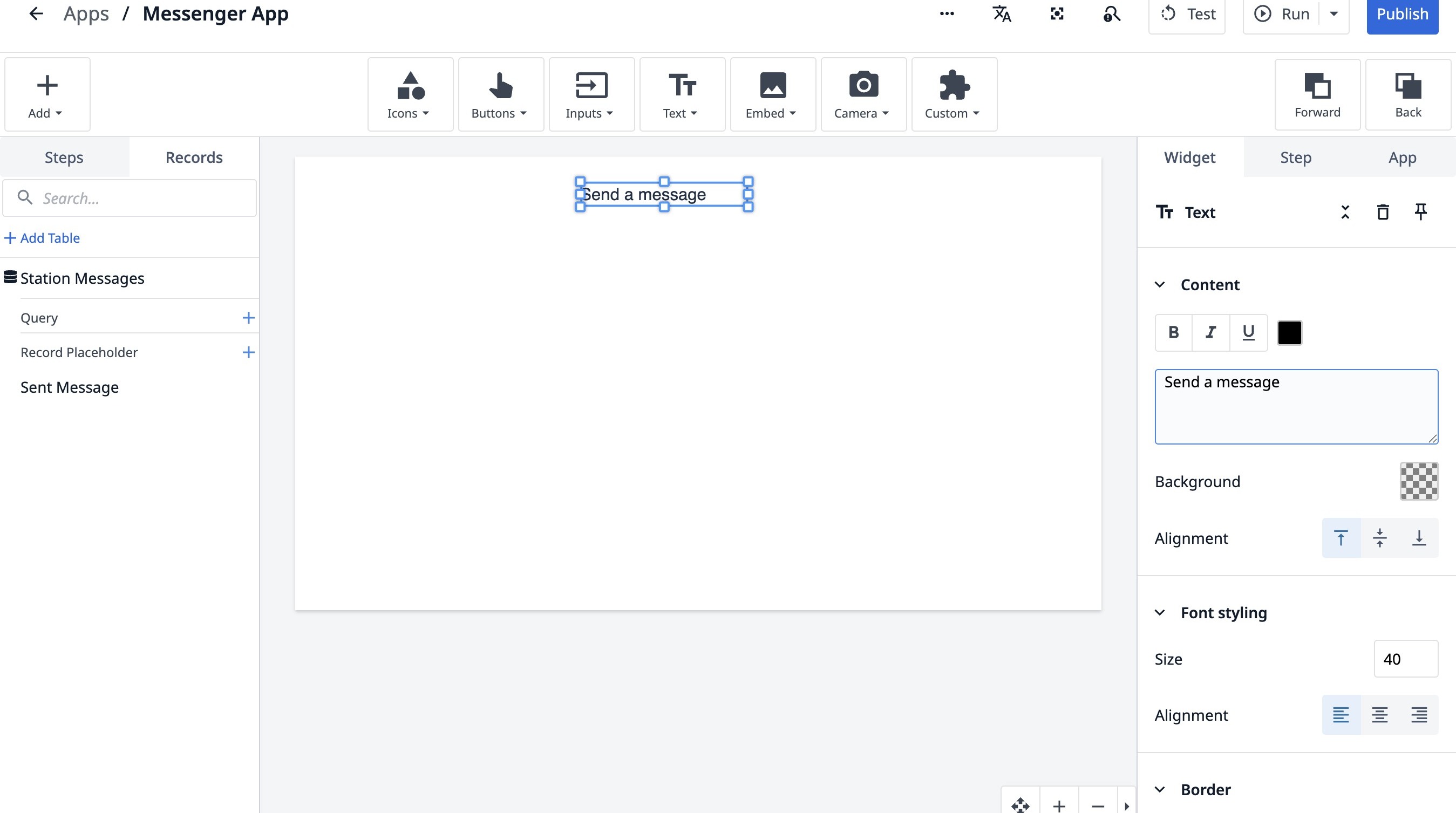Screen dimensions: 1456x813
Task: Switch to the Steps tab
Action: pos(64,157)
